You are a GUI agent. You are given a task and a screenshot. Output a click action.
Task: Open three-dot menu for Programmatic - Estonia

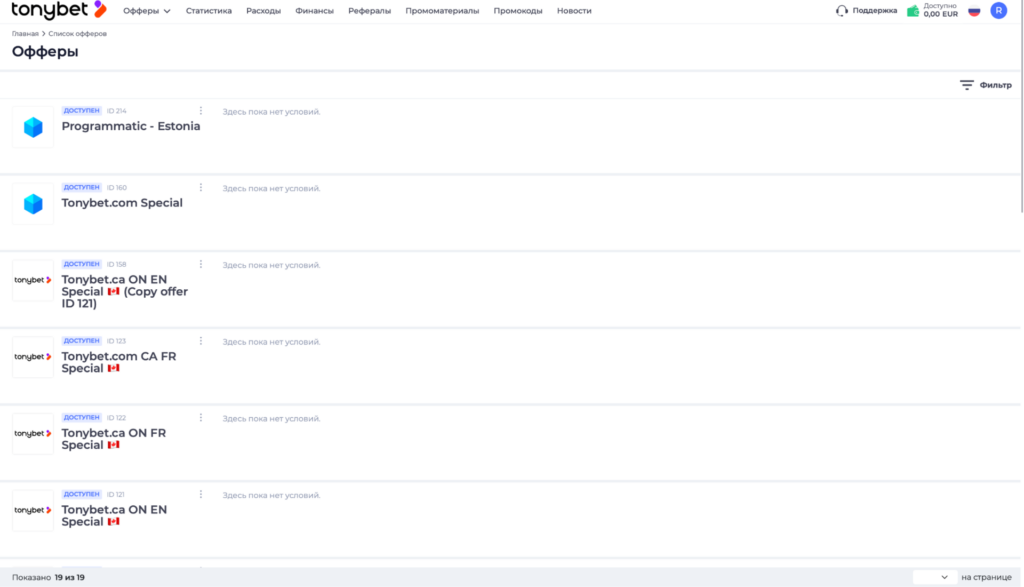point(200,111)
